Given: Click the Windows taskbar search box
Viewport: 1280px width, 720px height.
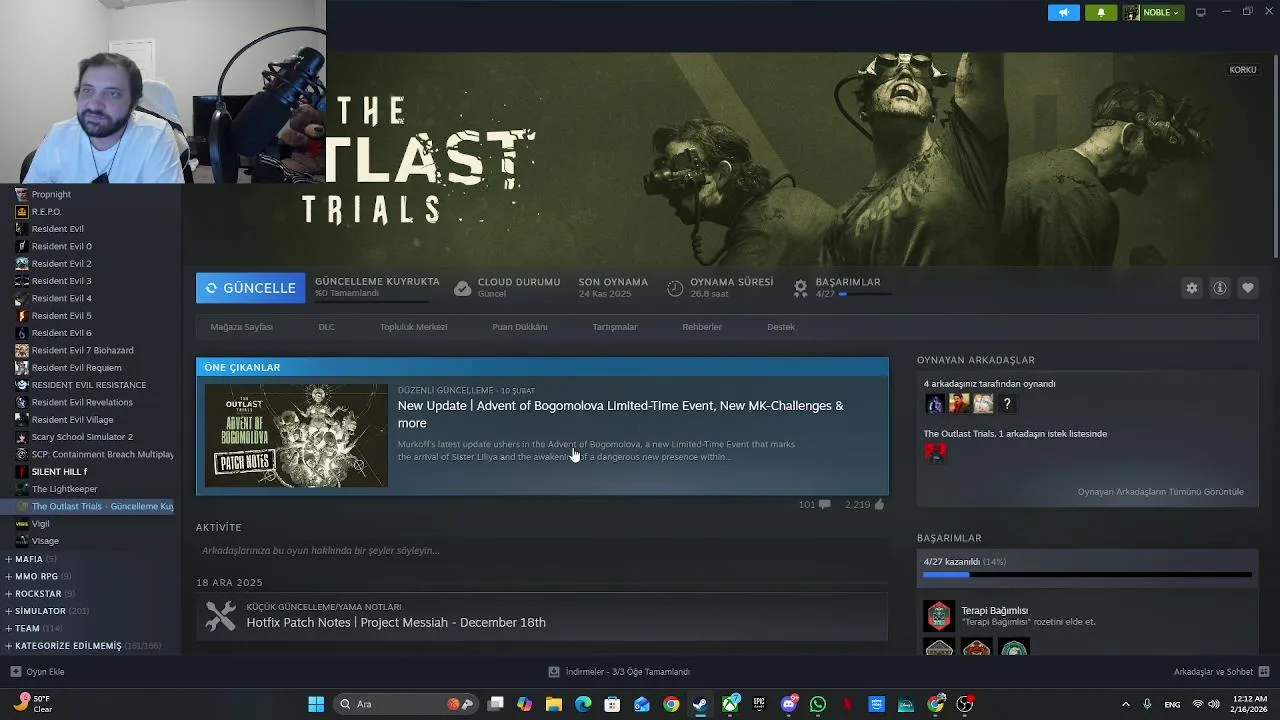Looking at the screenshot, I should click(x=404, y=704).
